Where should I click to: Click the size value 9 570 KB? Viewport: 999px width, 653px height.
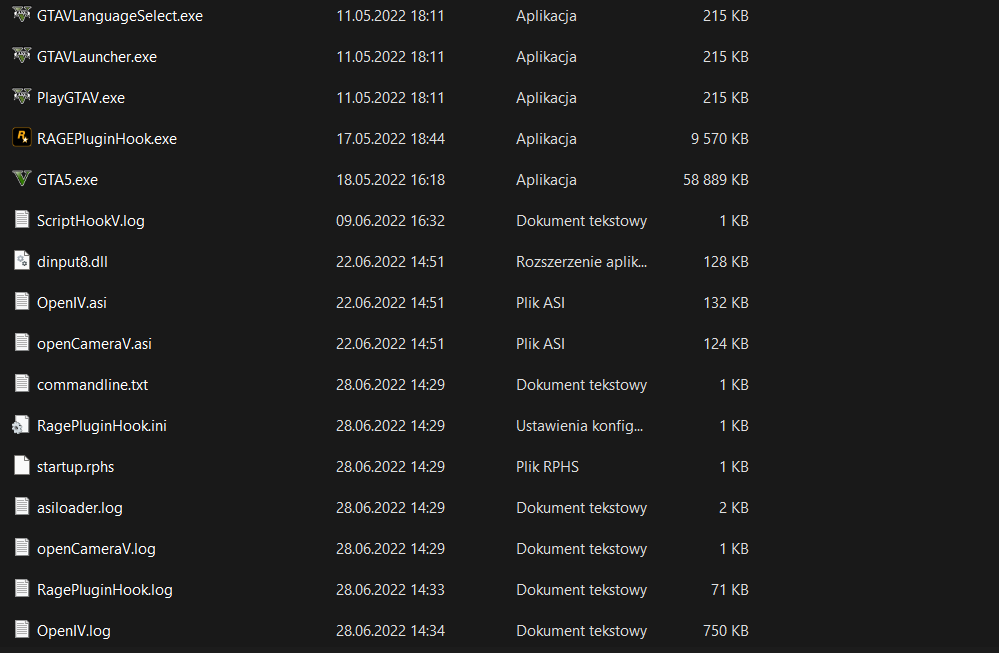720,139
